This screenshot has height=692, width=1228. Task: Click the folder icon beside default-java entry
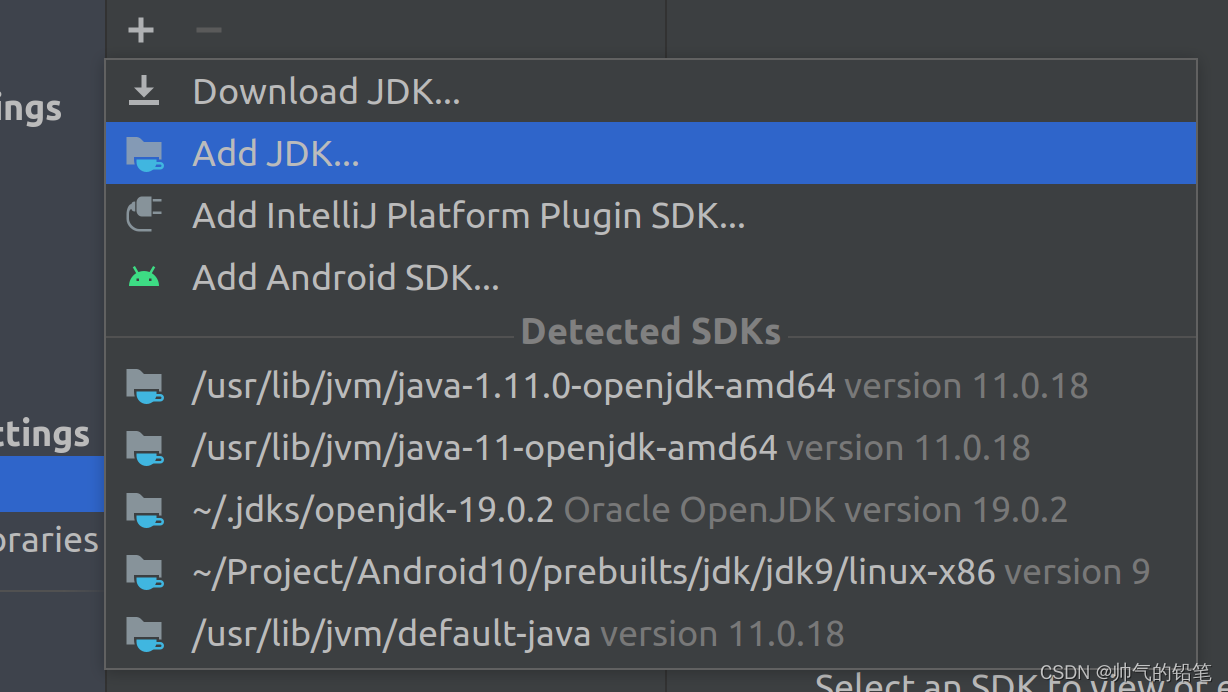[145, 633]
